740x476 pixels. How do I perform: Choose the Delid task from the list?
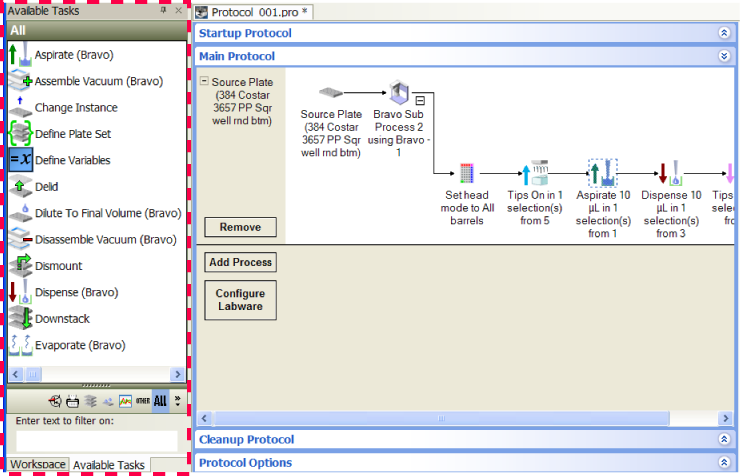[46, 186]
